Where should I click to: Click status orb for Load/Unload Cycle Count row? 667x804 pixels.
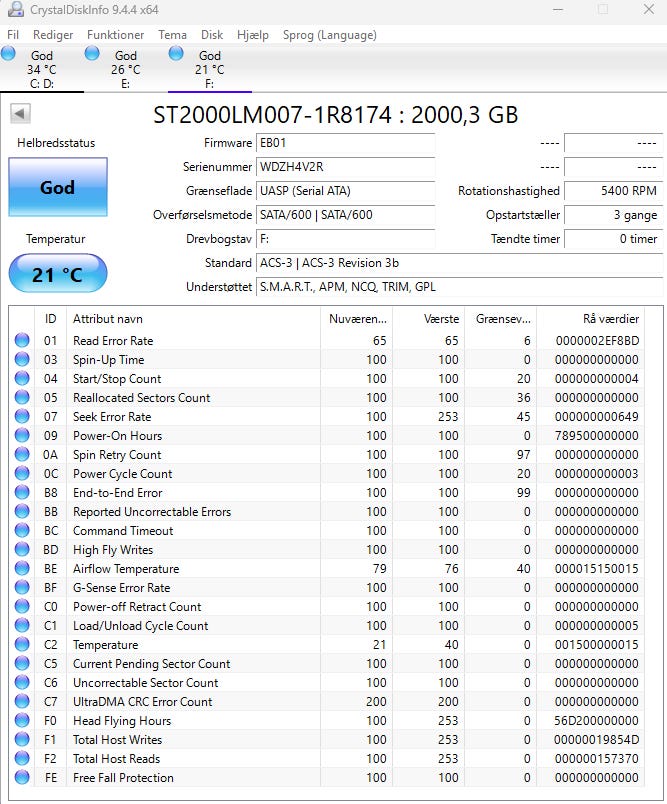point(22,625)
